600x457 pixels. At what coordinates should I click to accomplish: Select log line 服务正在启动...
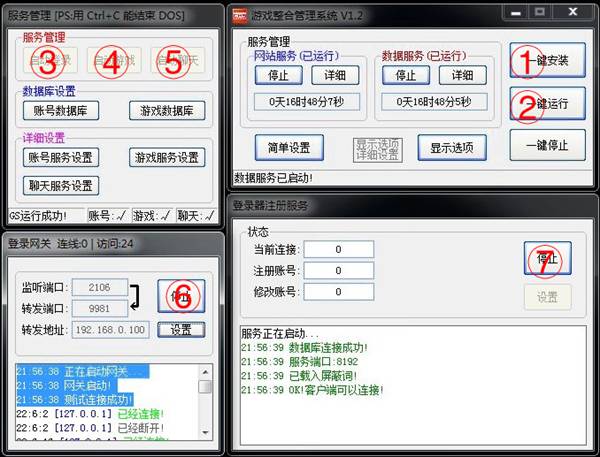[x=280, y=334]
